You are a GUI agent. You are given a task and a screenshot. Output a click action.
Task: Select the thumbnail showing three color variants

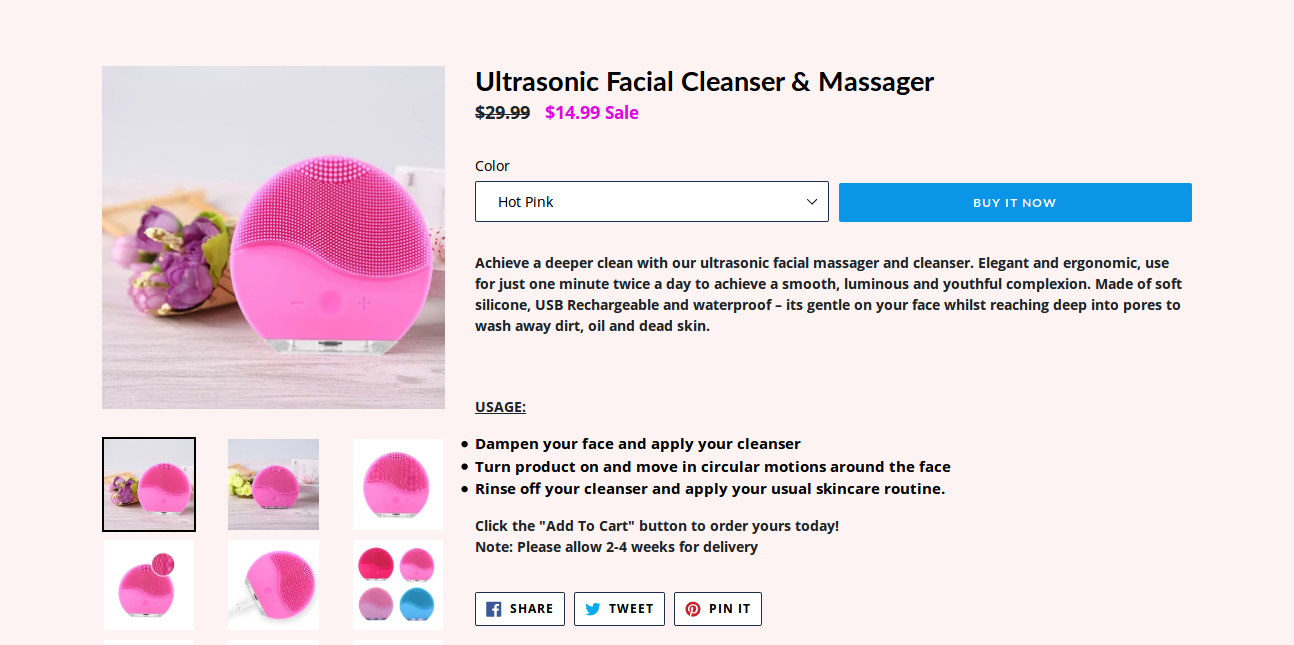398,585
